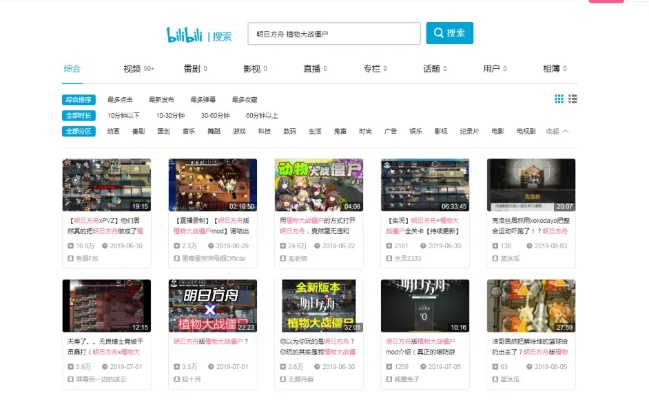This screenshot has width=649, height=400.
Task: Sort results by 最多收藏
Action: pos(245,100)
